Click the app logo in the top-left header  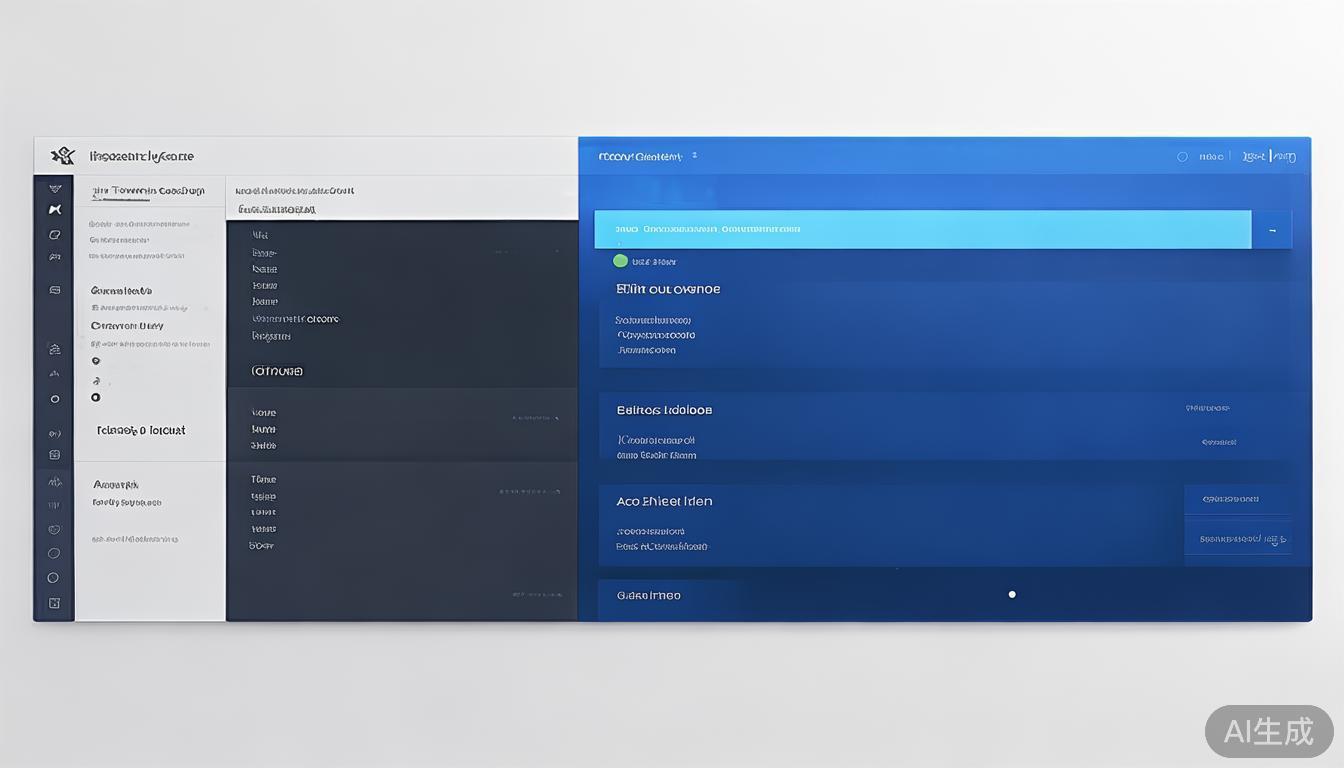[x=63, y=156]
